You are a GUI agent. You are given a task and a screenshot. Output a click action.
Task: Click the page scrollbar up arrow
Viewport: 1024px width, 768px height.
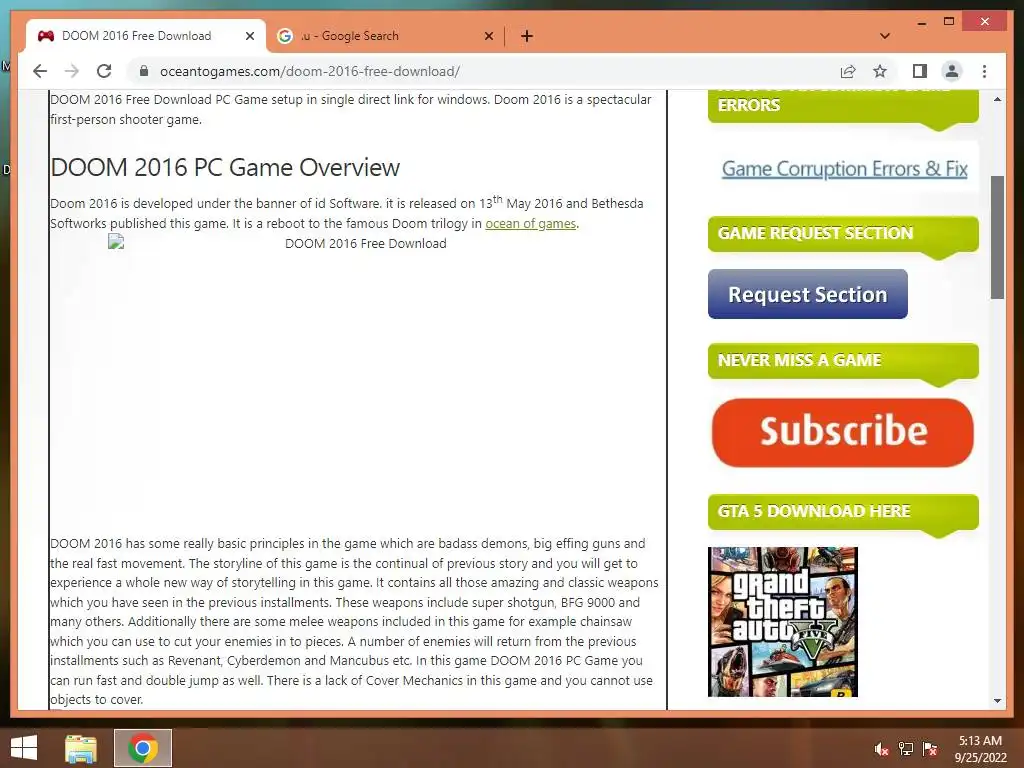(997, 99)
